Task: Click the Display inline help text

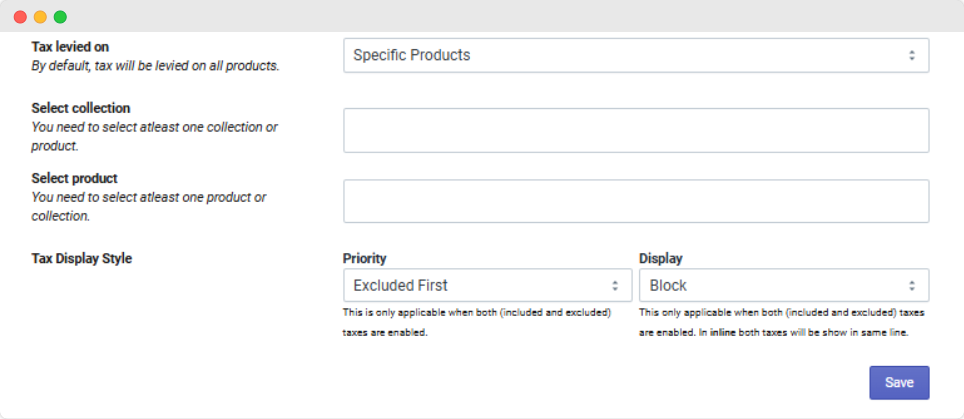Action: [x=780, y=322]
